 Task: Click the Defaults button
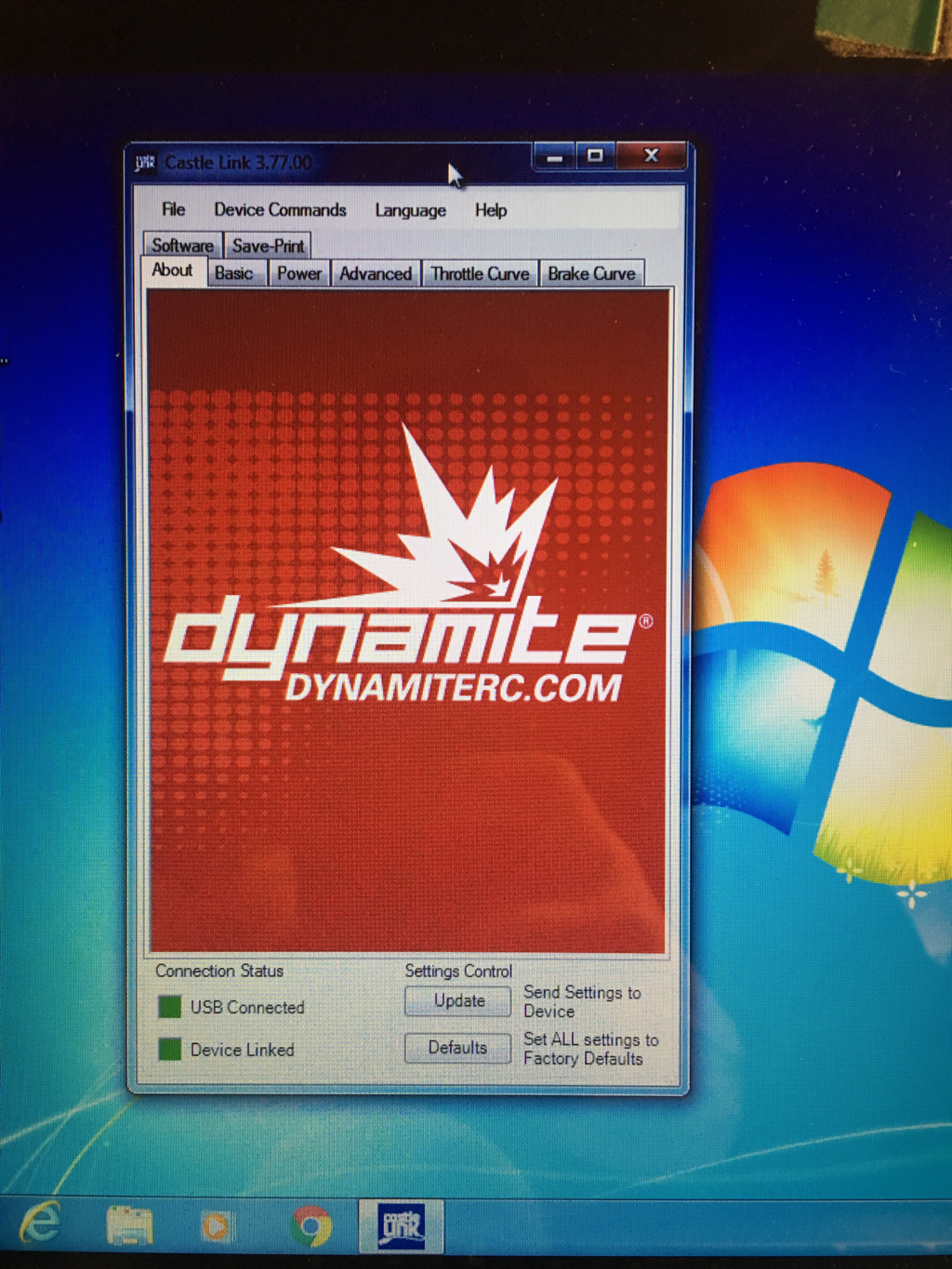point(457,1048)
